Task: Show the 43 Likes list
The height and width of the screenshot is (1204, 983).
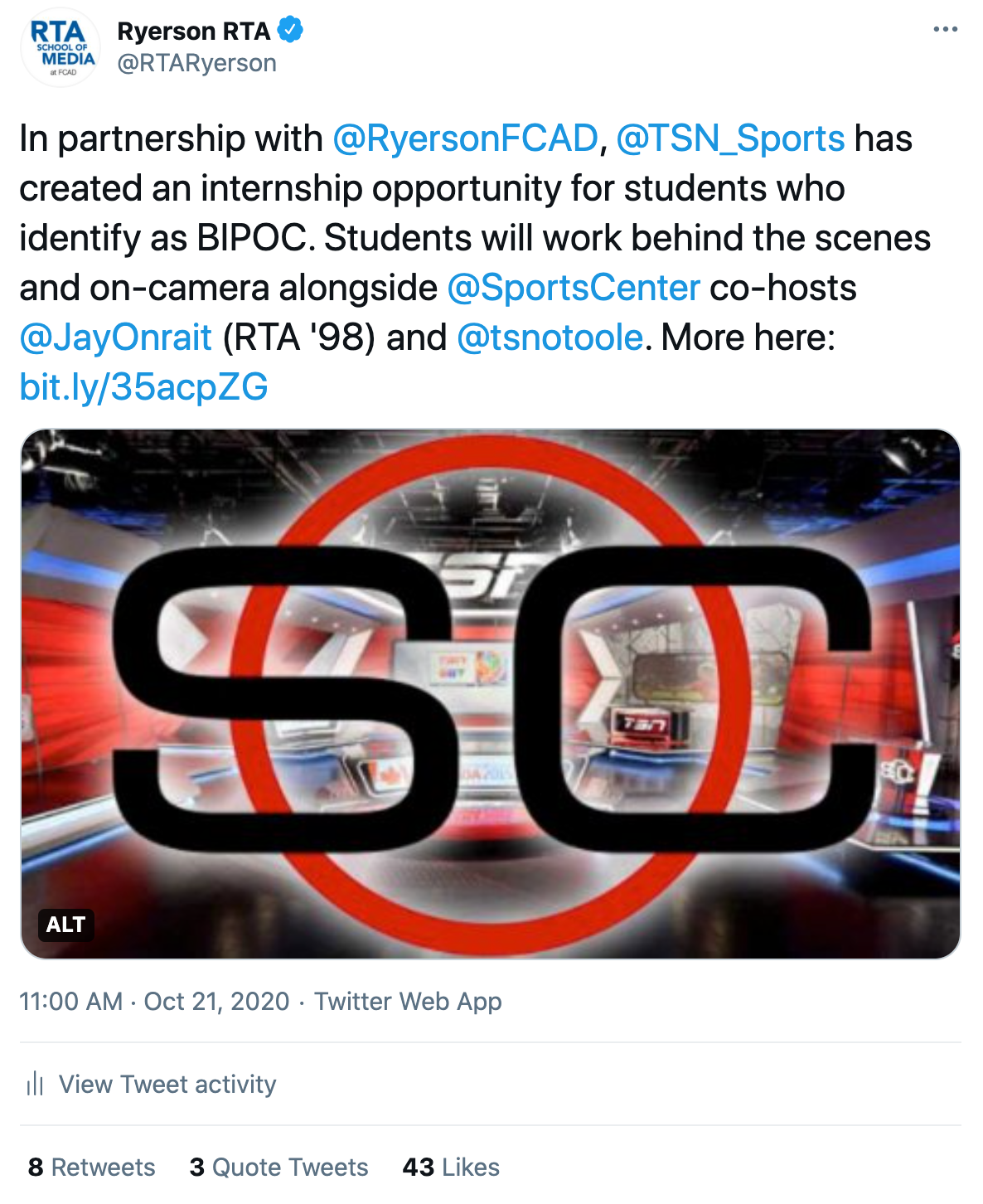Action: coord(451,1167)
